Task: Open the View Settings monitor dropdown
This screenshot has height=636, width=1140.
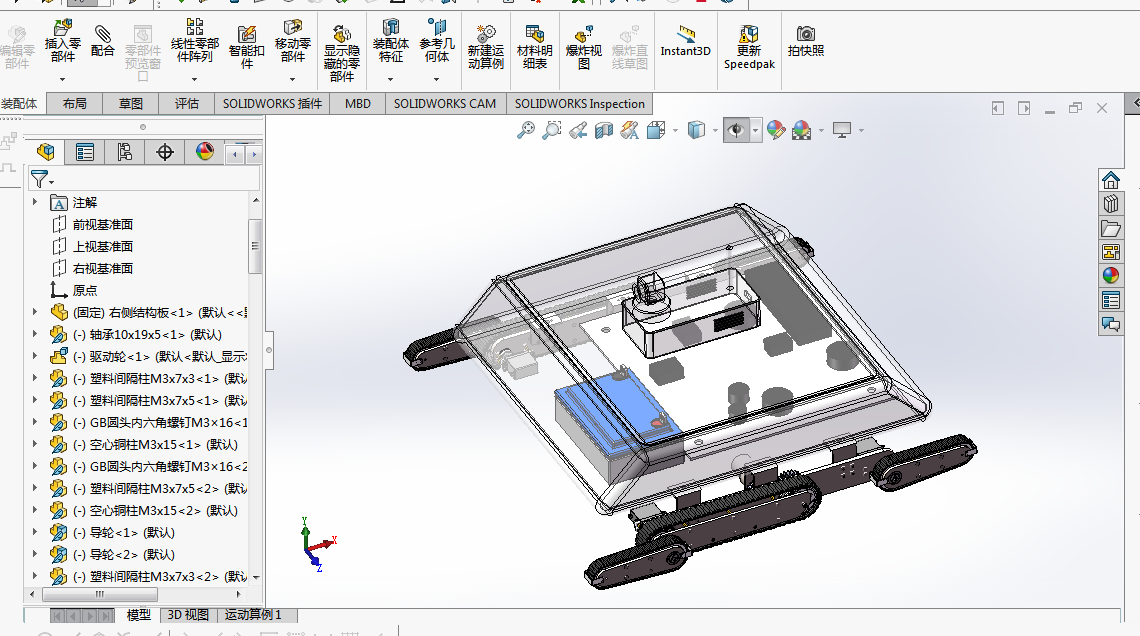Action: coord(862,131)
